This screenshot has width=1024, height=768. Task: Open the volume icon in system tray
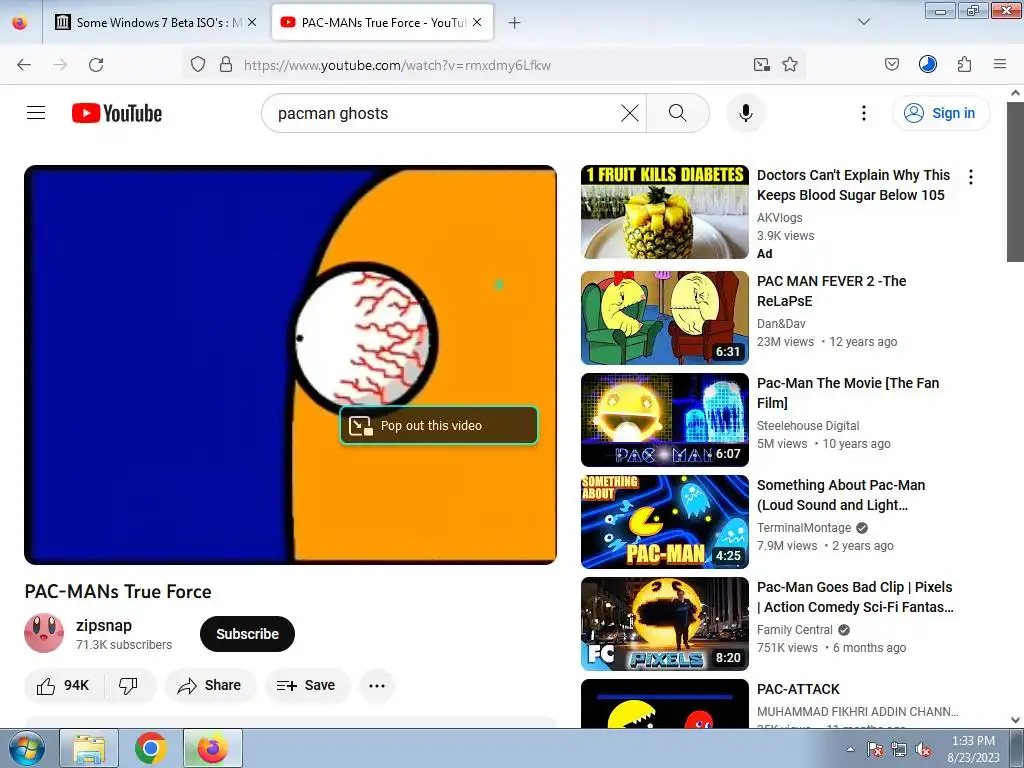923,750
